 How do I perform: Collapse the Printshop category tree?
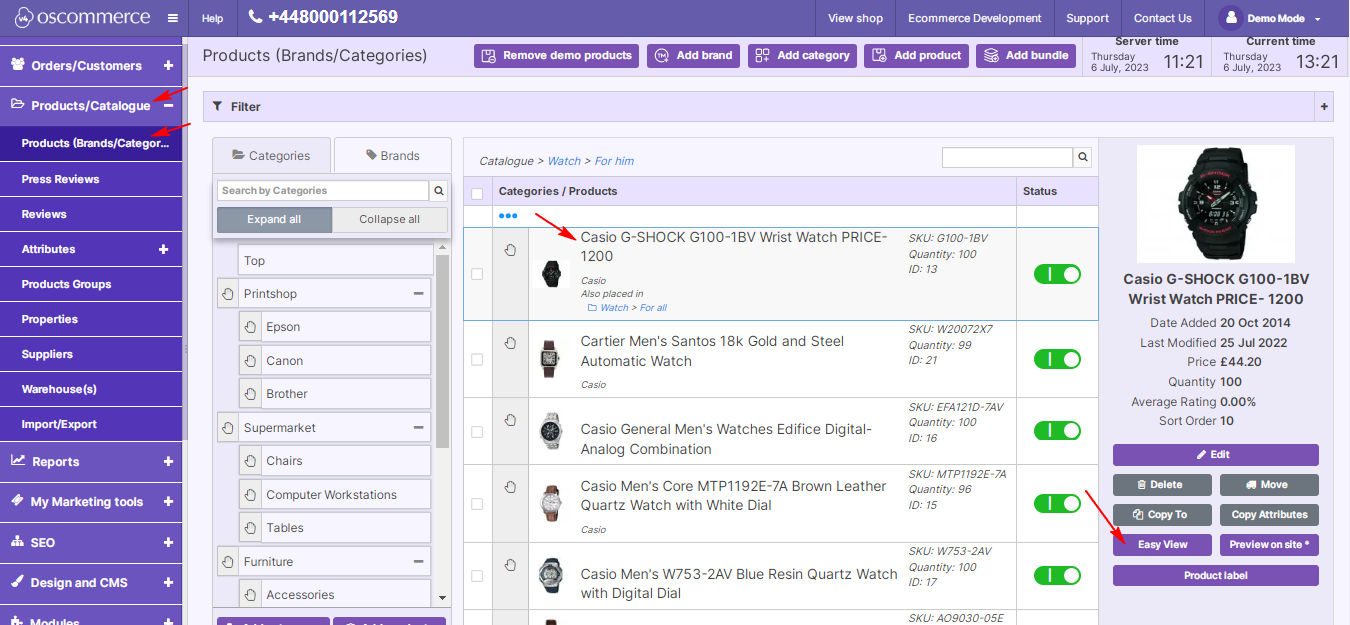coord(419,294)
